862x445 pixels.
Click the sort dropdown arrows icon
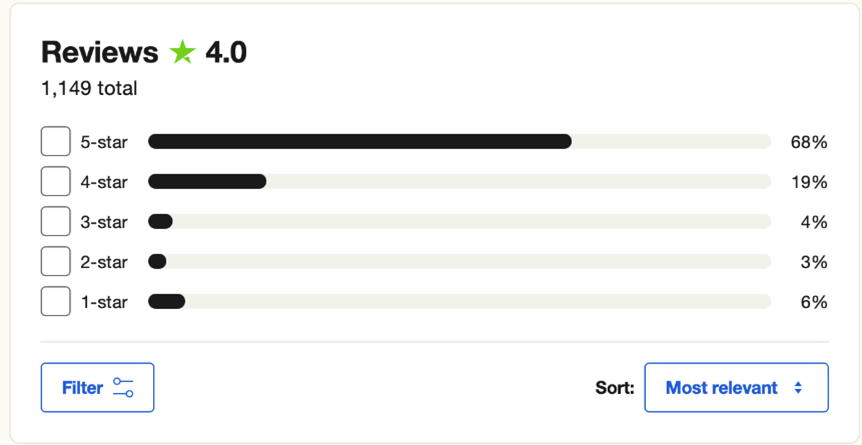[x=798, y=388]
